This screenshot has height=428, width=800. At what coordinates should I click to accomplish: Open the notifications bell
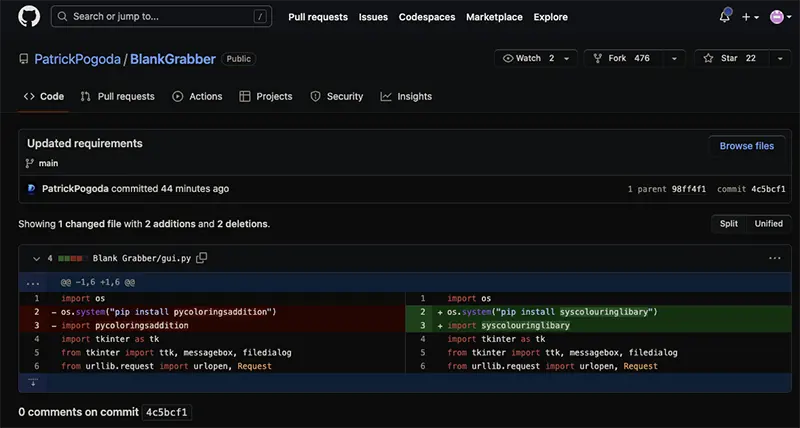coord(725,16)
